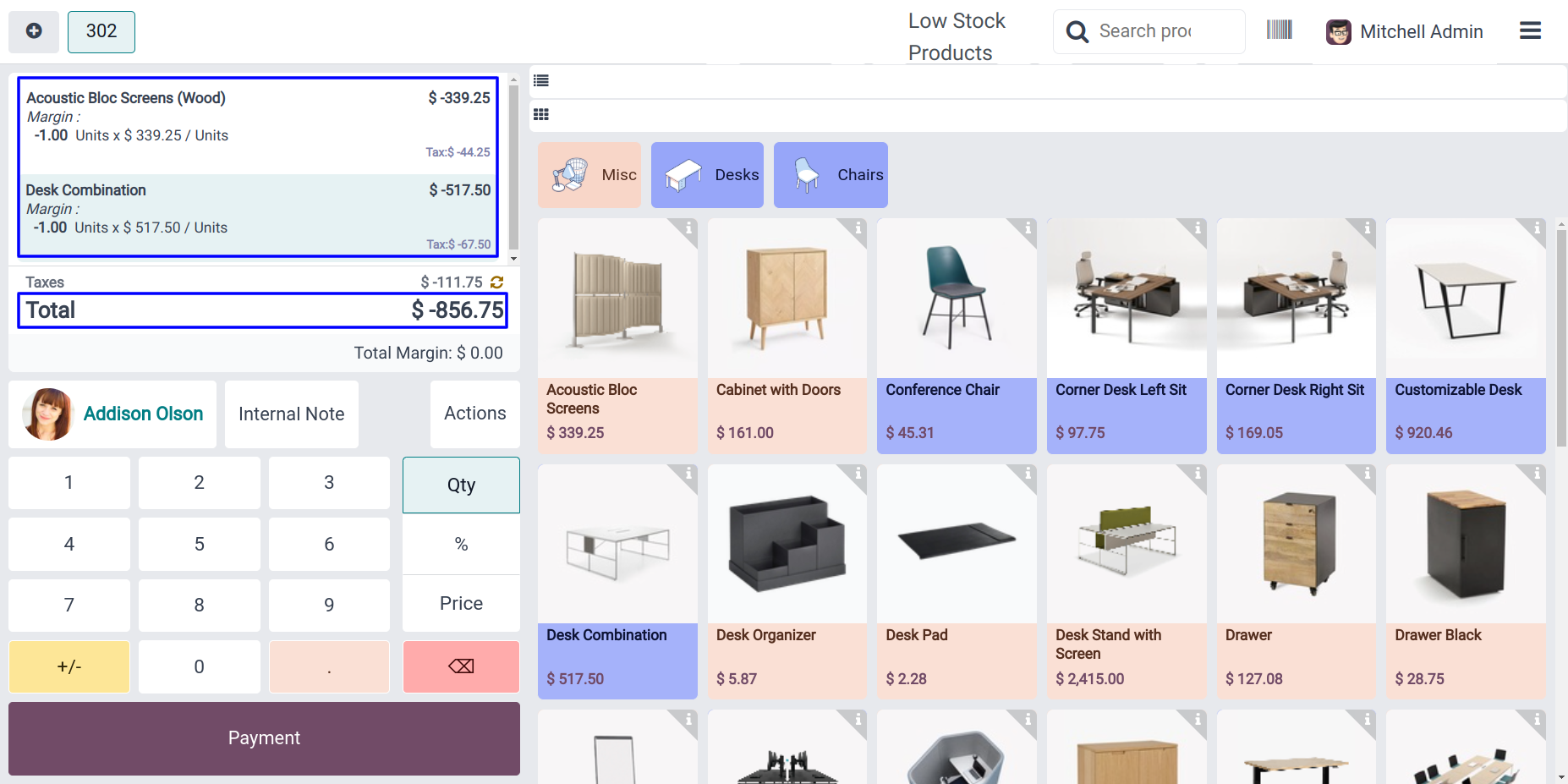Open the barcode scanner icon
Image resolution: width=1568 pixels, height=784 pixels.
[1279, 30]
